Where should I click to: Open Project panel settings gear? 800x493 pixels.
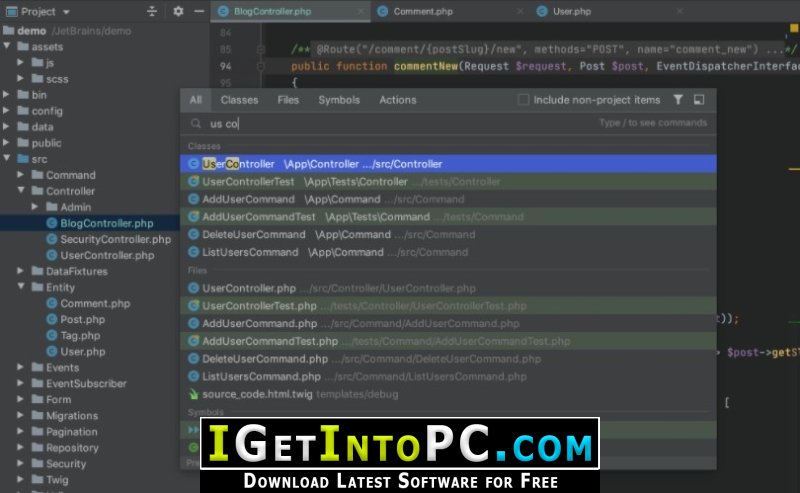click(x=178, y=11)
